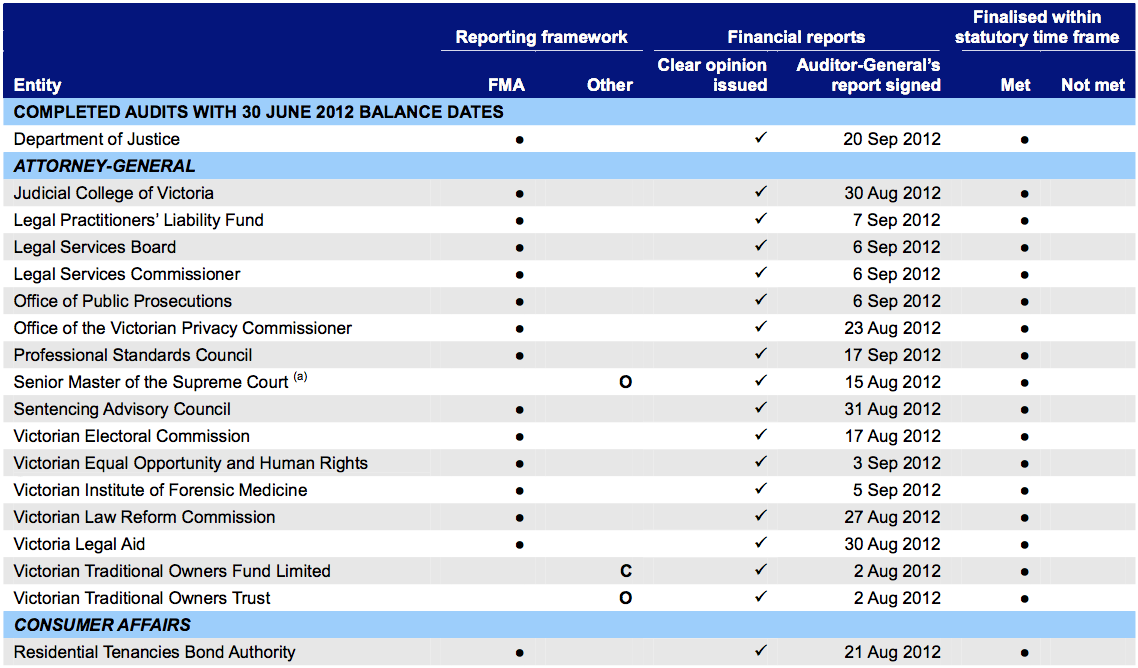Click the Victorian Law Reform Commission entity name

(x=145, y=517)
